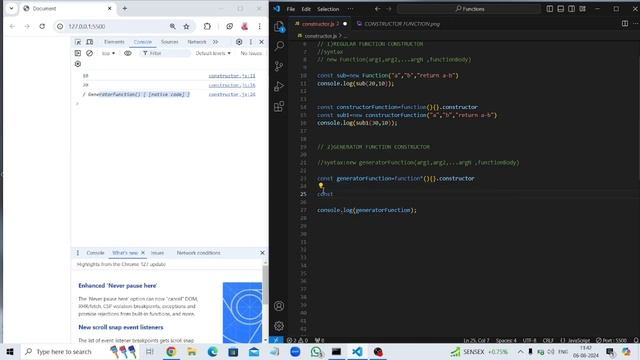Expand the hidden menu bar items ellipsis
Image resolution: width=640 pixels, height=360 pixels.
[351, 9]
